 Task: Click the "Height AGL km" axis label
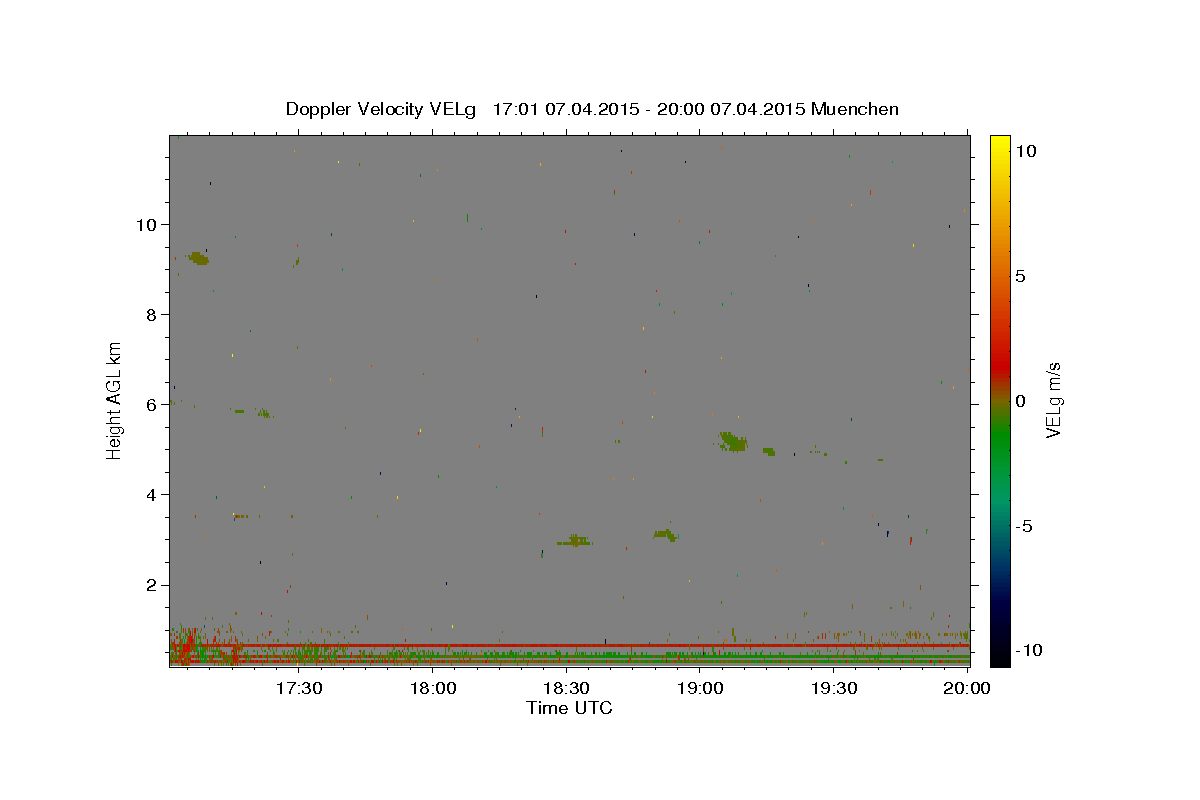[x=115, y=400]
